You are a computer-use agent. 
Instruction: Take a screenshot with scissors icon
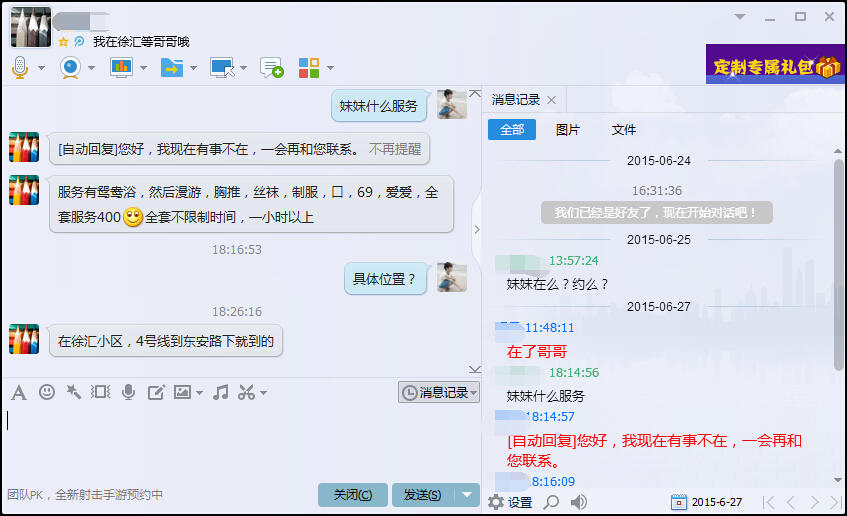(246, 392)
